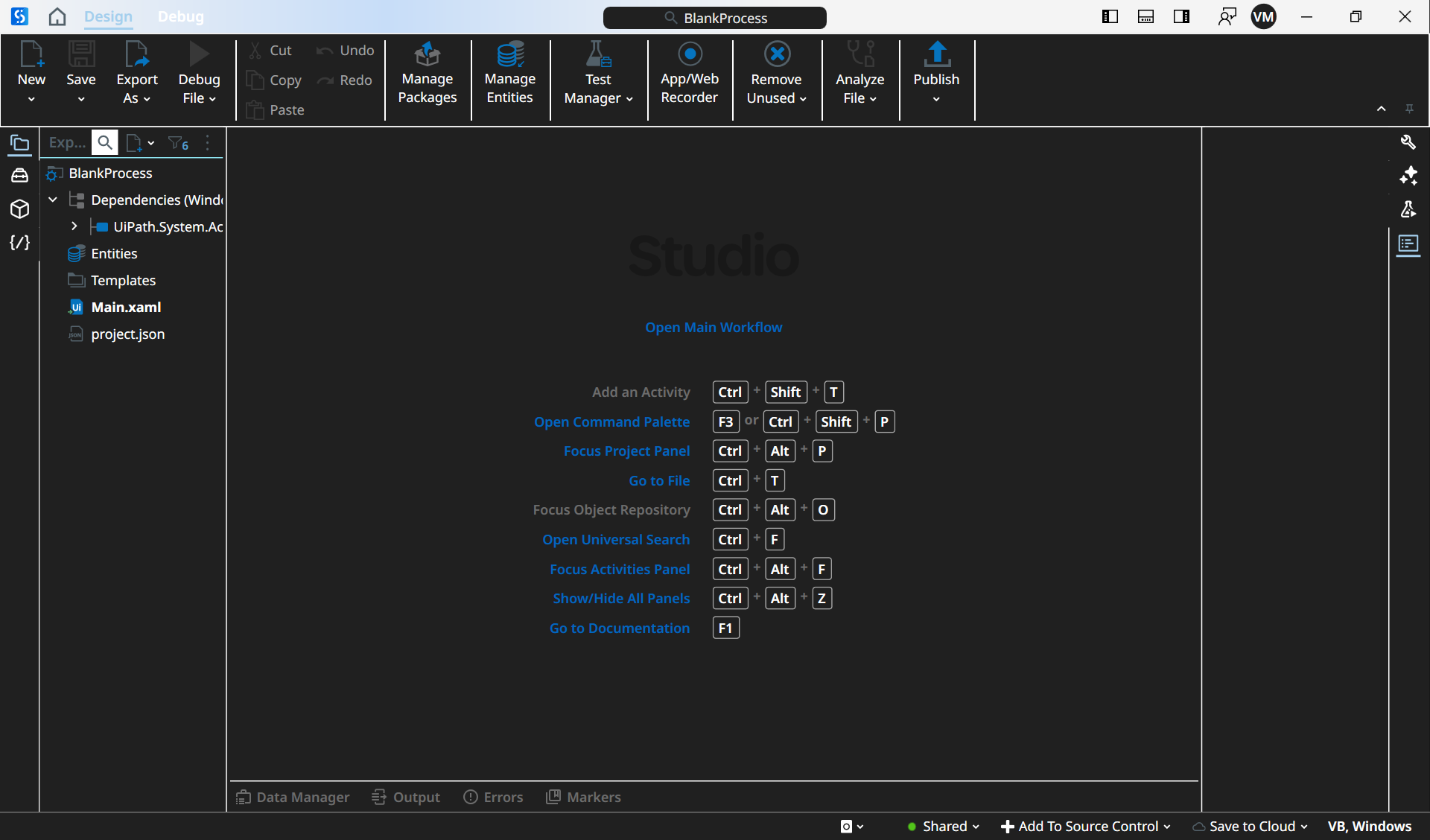
Task: Open the Properties wrench panel on the right
Action: (1408, 141)
